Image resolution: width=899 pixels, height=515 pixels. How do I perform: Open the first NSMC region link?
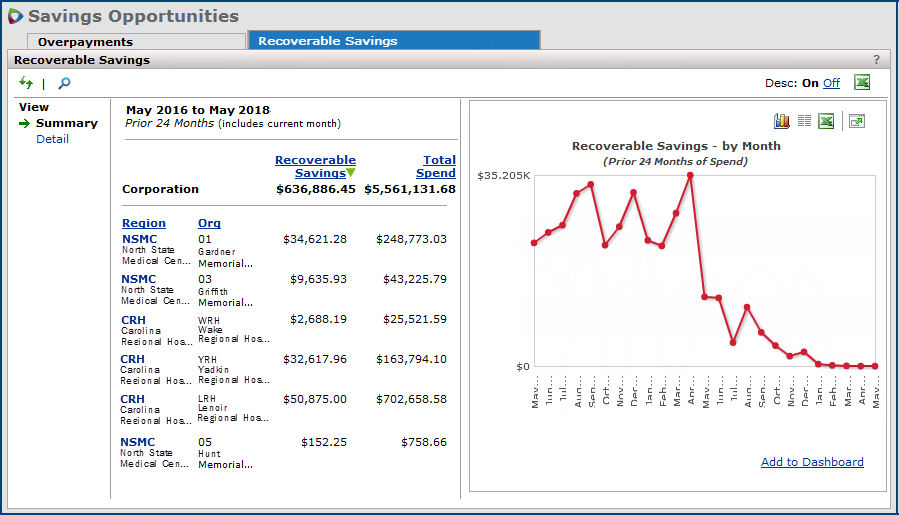tap(139, 240)
